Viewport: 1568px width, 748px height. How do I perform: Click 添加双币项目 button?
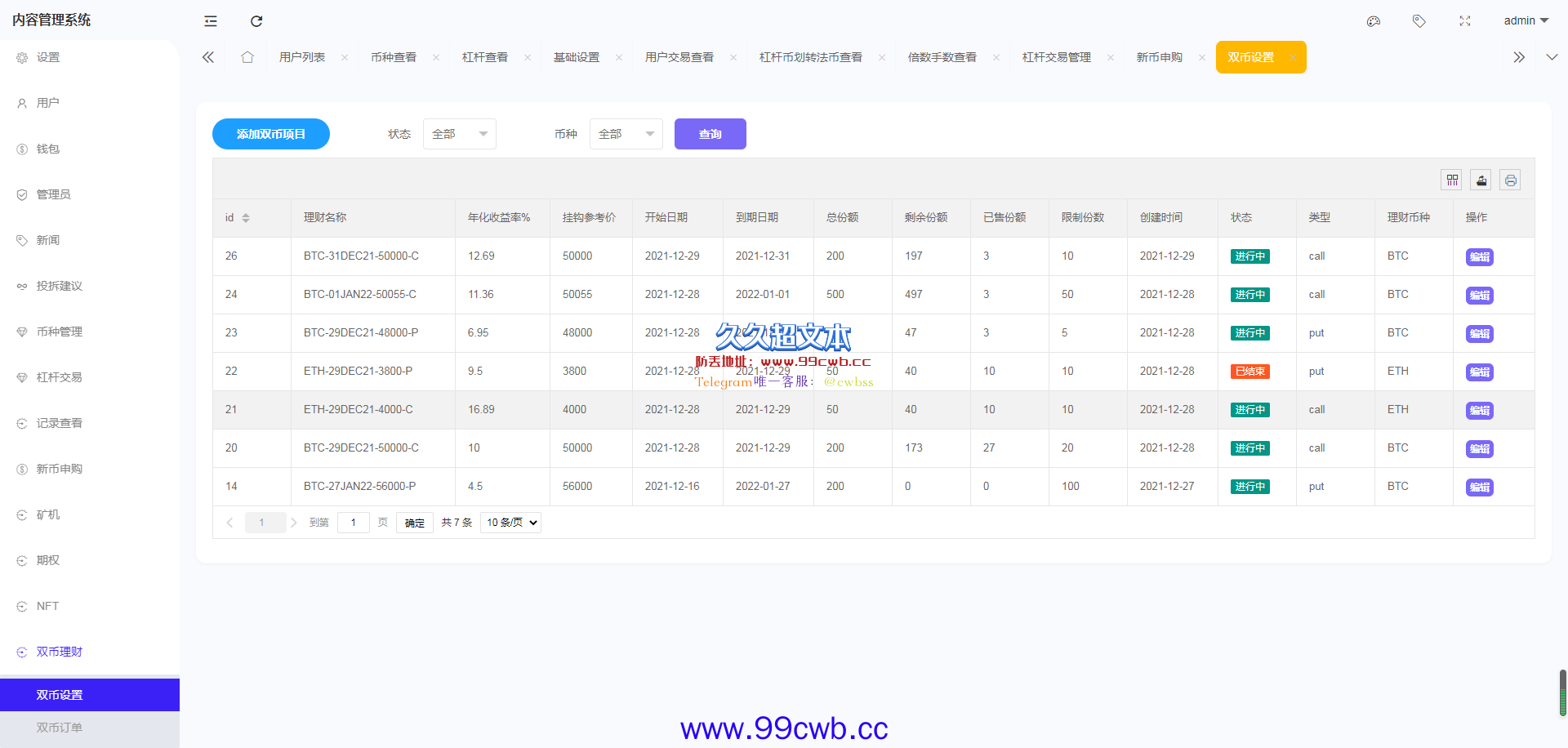(x=271, y=134)
